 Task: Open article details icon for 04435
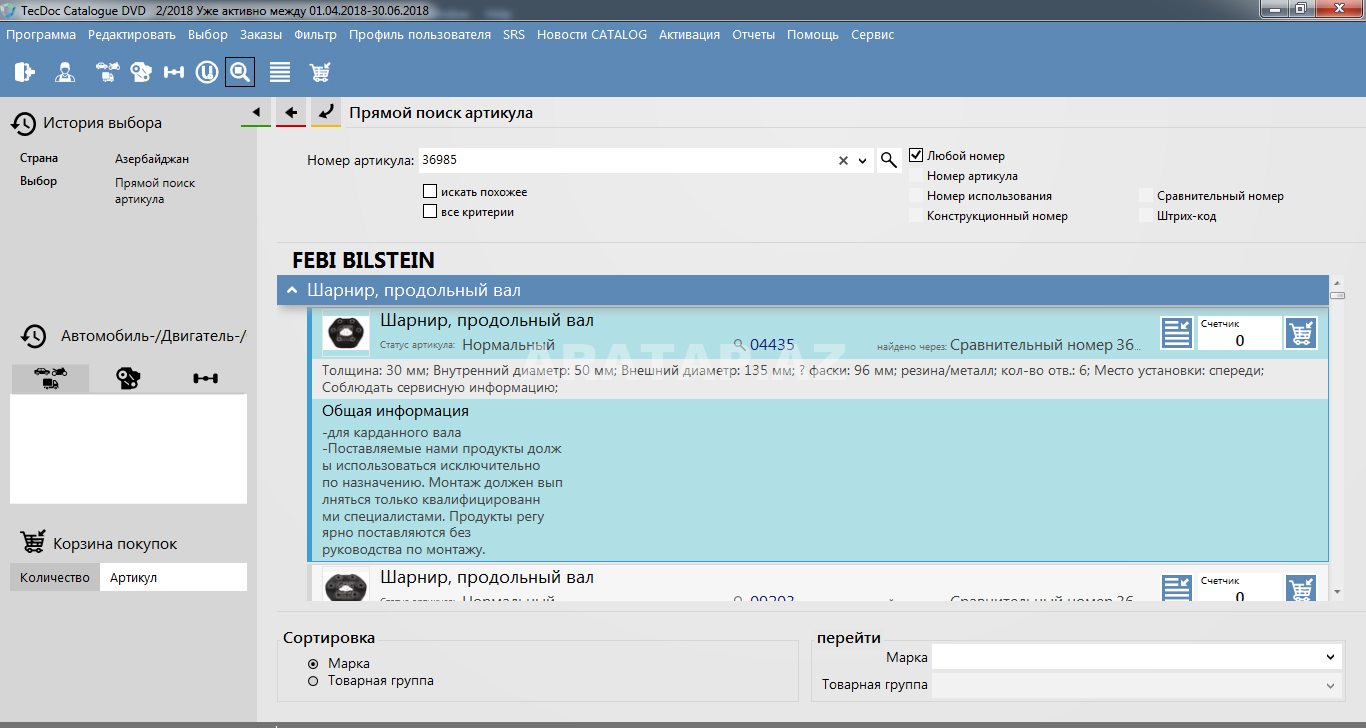pos(1176,333)
